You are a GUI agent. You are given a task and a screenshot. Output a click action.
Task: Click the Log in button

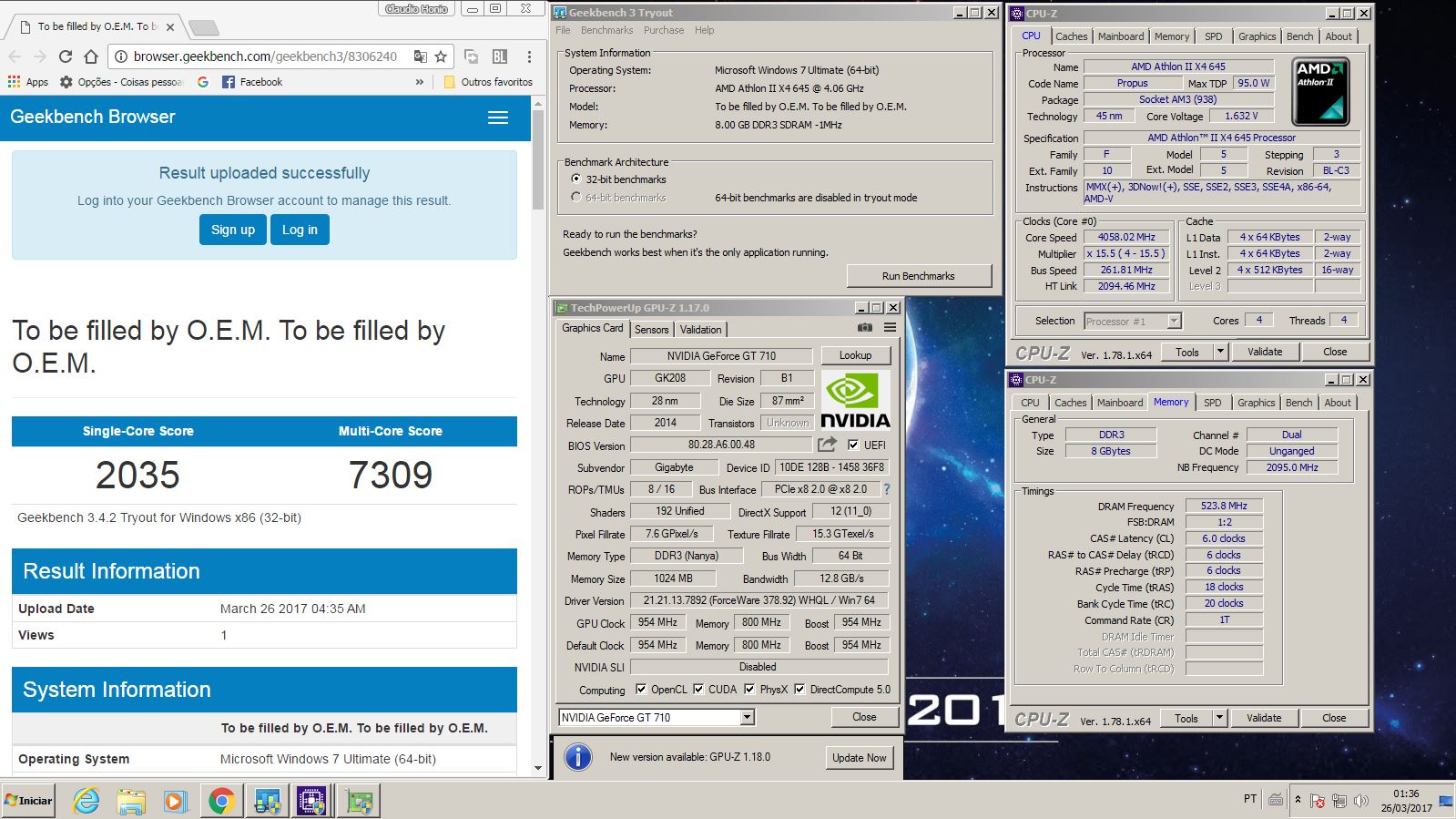[300, 230]
